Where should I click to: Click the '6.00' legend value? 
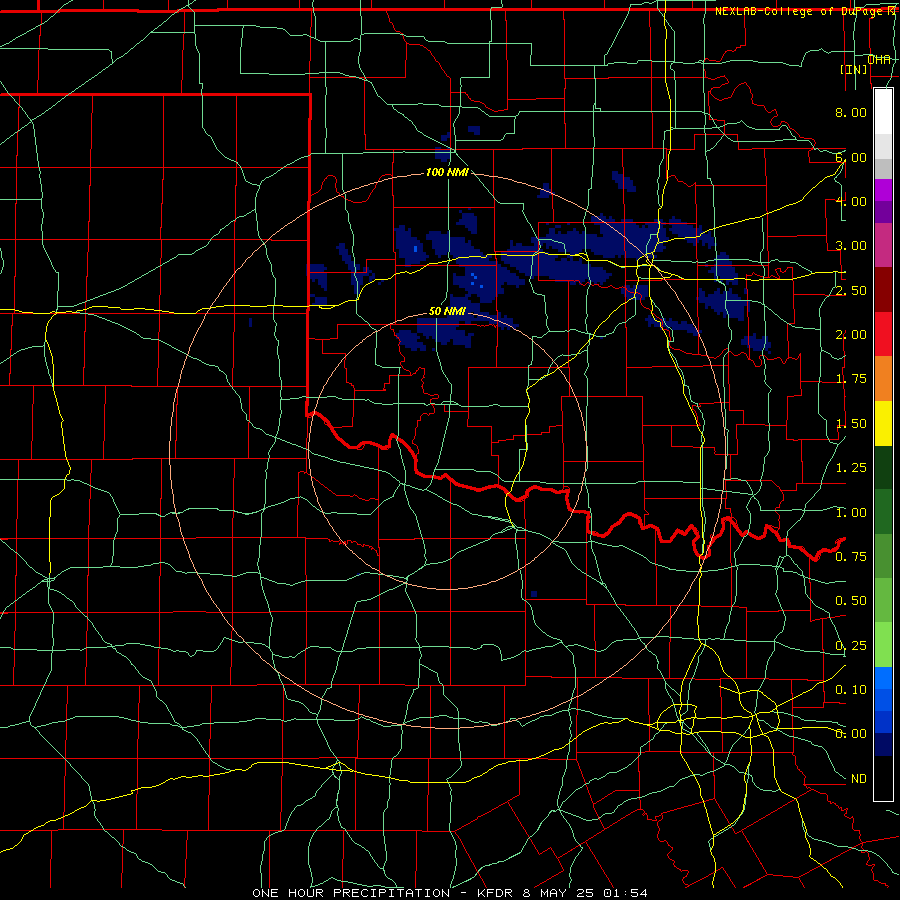coord(851,157)
